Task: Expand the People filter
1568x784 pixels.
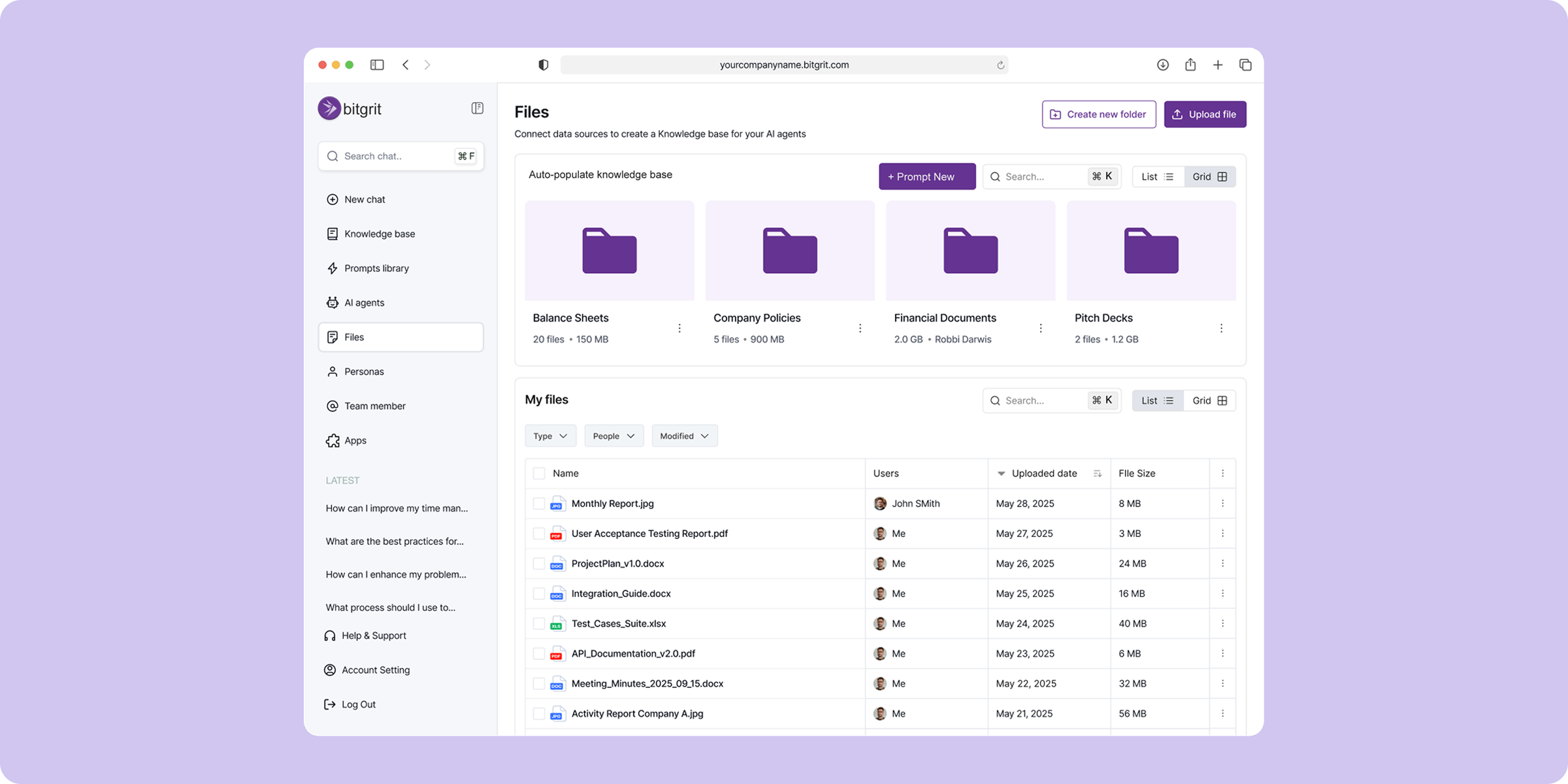Action: (x=613, y=436)
